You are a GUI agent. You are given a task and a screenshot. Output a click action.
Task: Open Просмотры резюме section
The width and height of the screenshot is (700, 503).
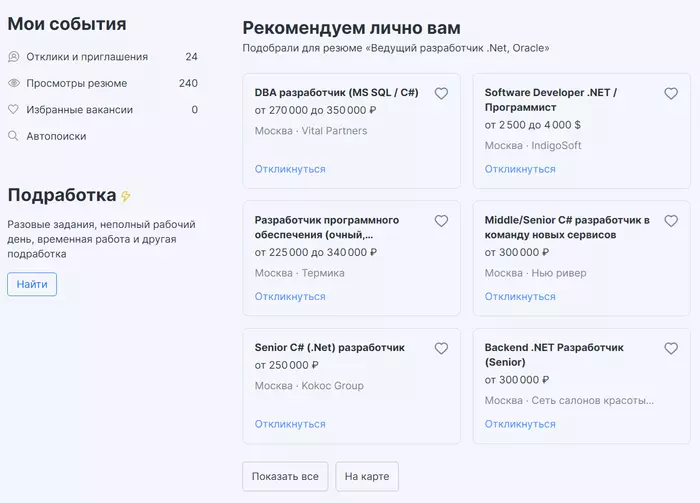point(77,83)
